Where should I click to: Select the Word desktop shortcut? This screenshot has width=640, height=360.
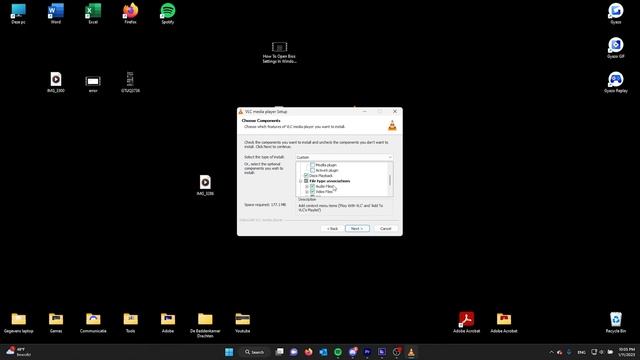click(56, 13)
